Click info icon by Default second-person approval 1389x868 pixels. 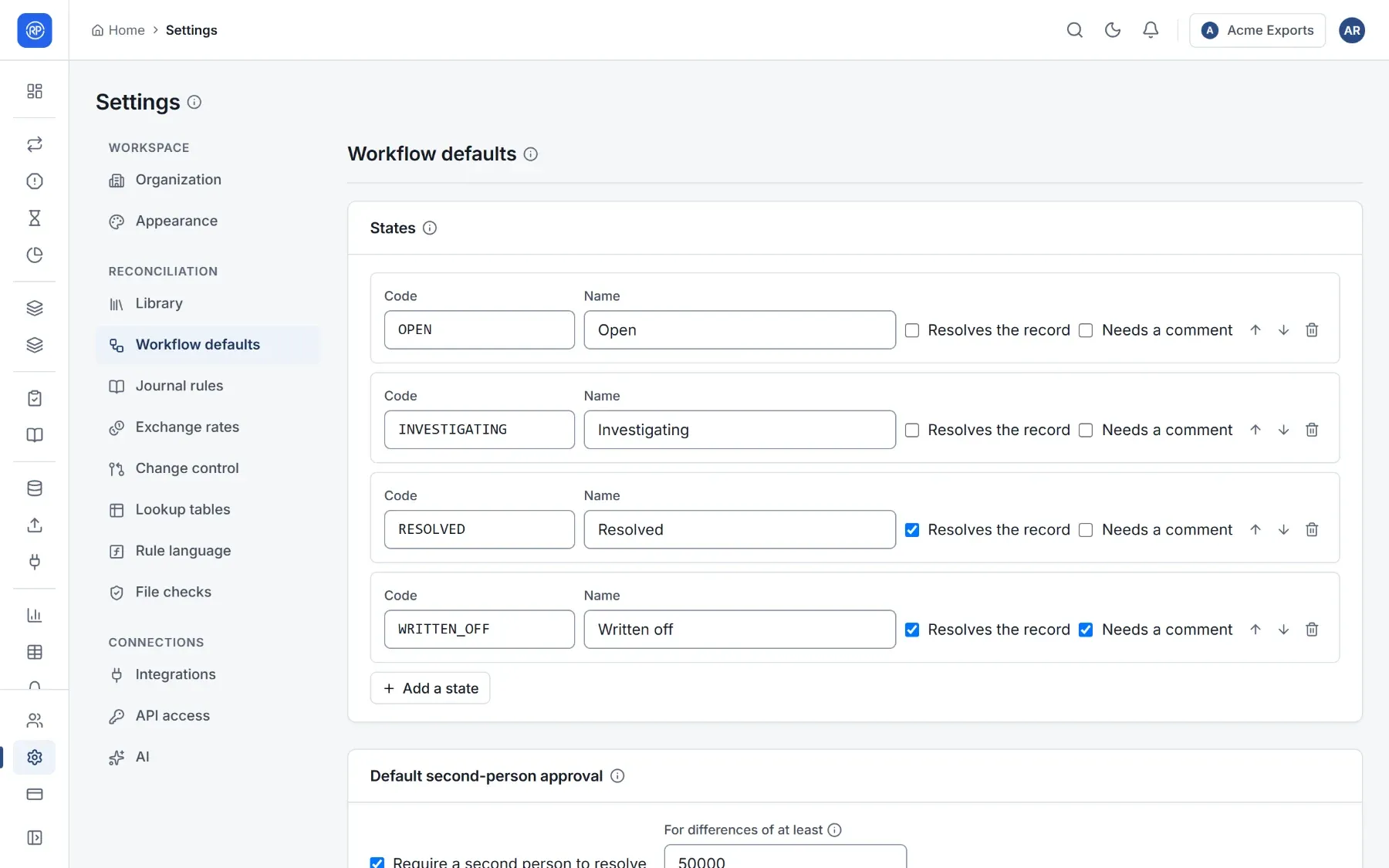(x=617, y=775)
